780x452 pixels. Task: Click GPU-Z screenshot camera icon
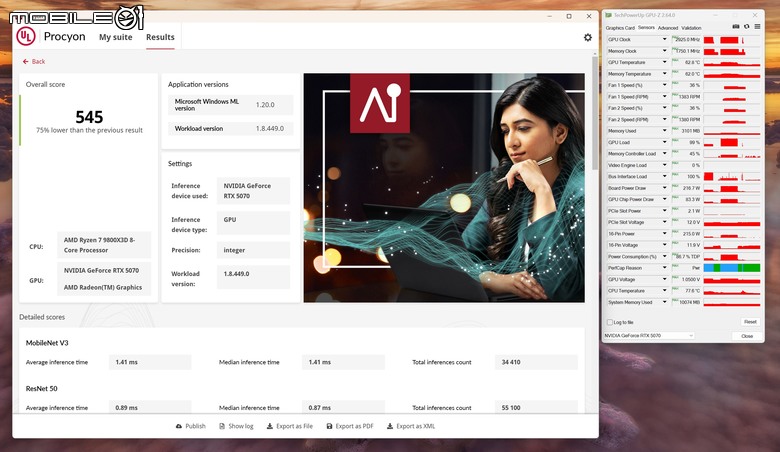click(736, 27)
